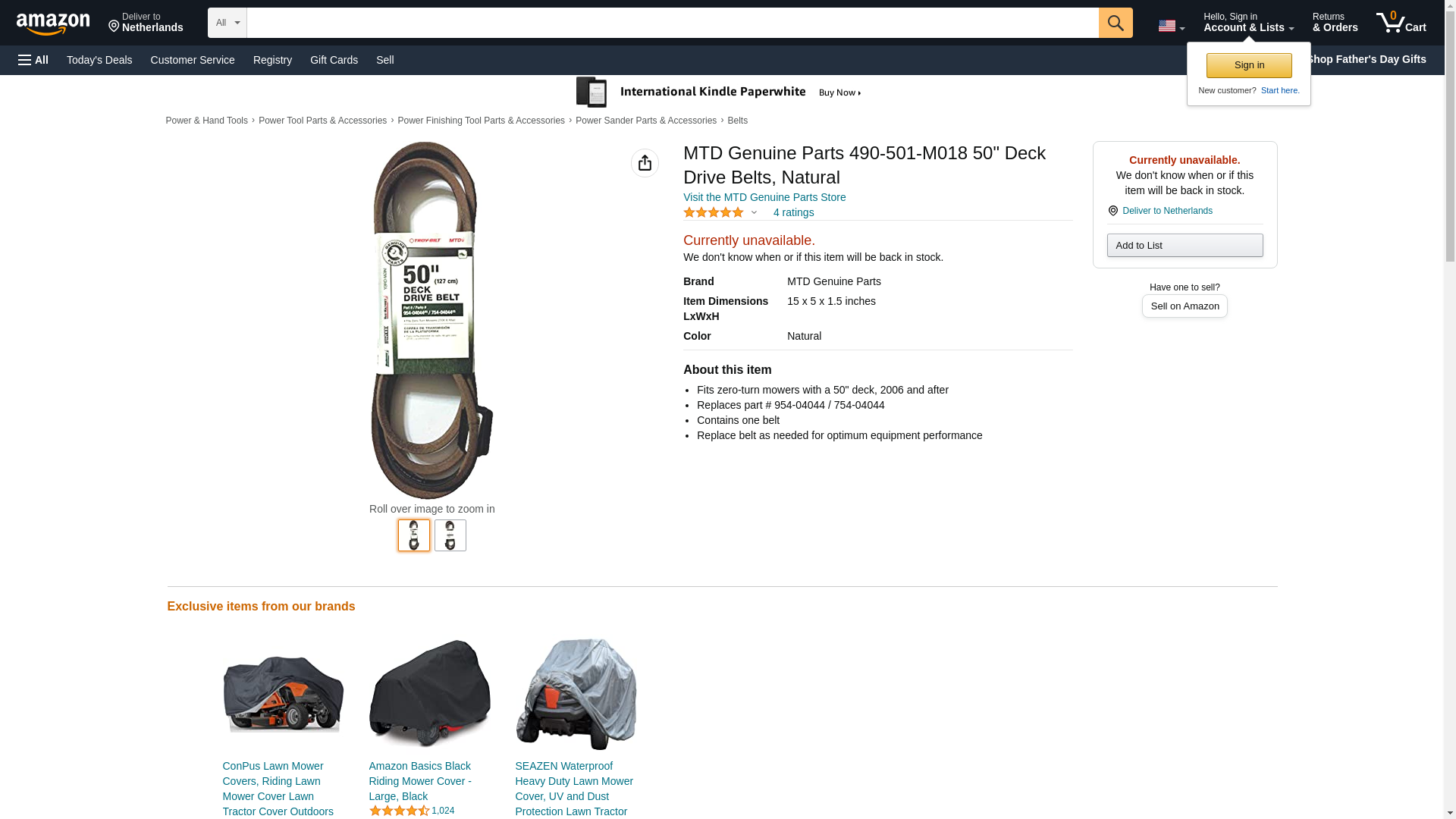The image size is (1456, 819).
Task: Open the All hamburger menu
Action: [x=33, y=60]
